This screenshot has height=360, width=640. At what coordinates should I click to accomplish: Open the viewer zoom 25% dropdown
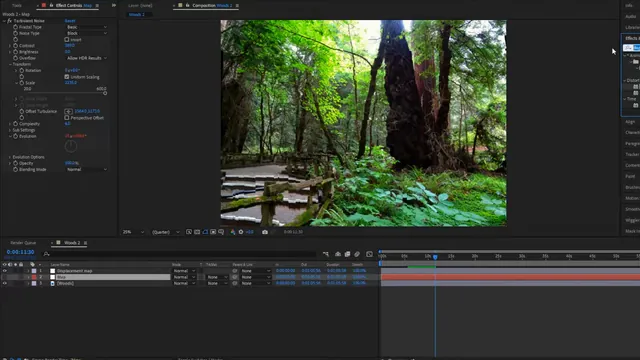(x=133, y=232)
